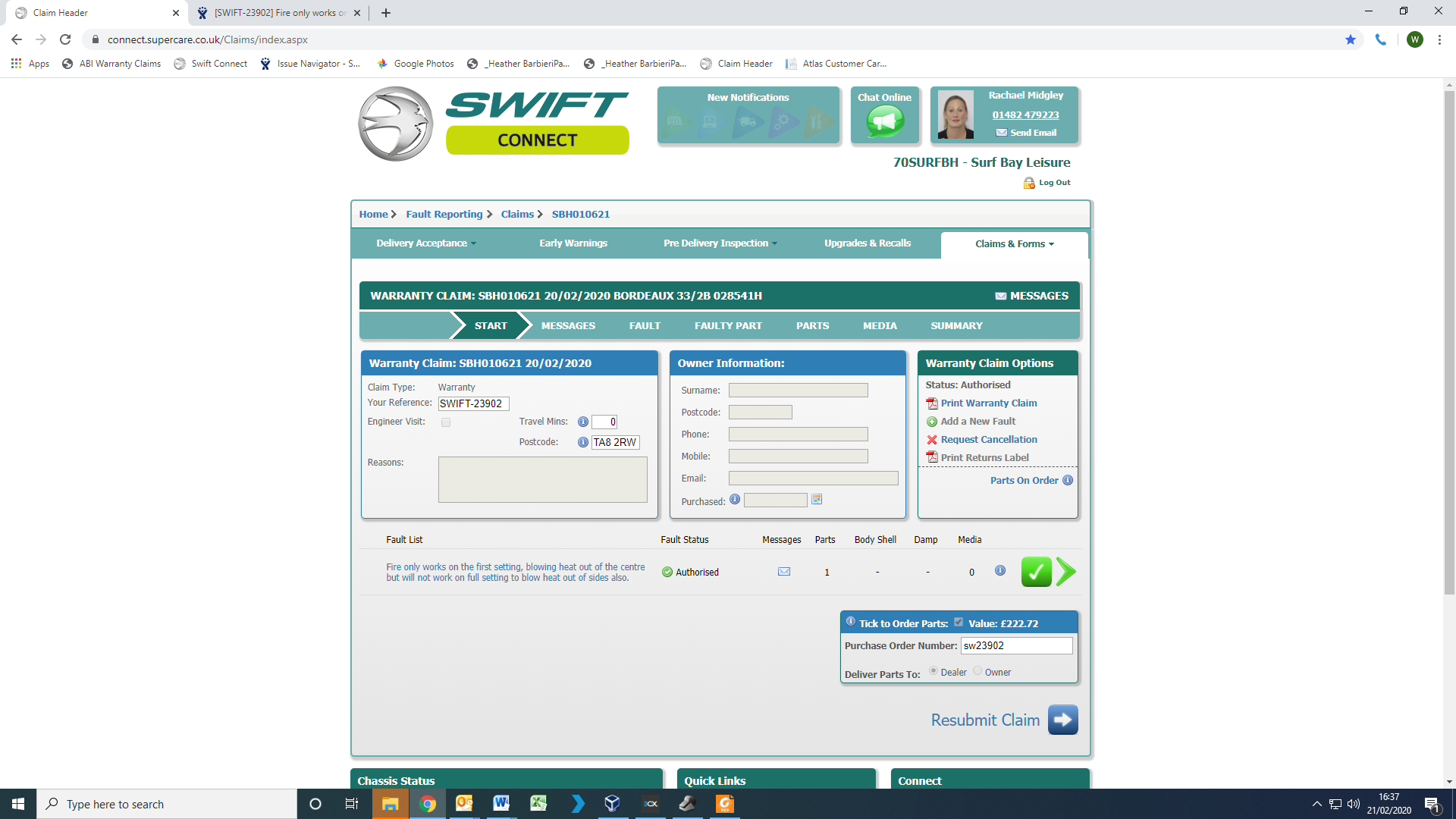Click the Travel Mins info icon
This screenshot has width=1456, height=819.
(x=582, y=422)
